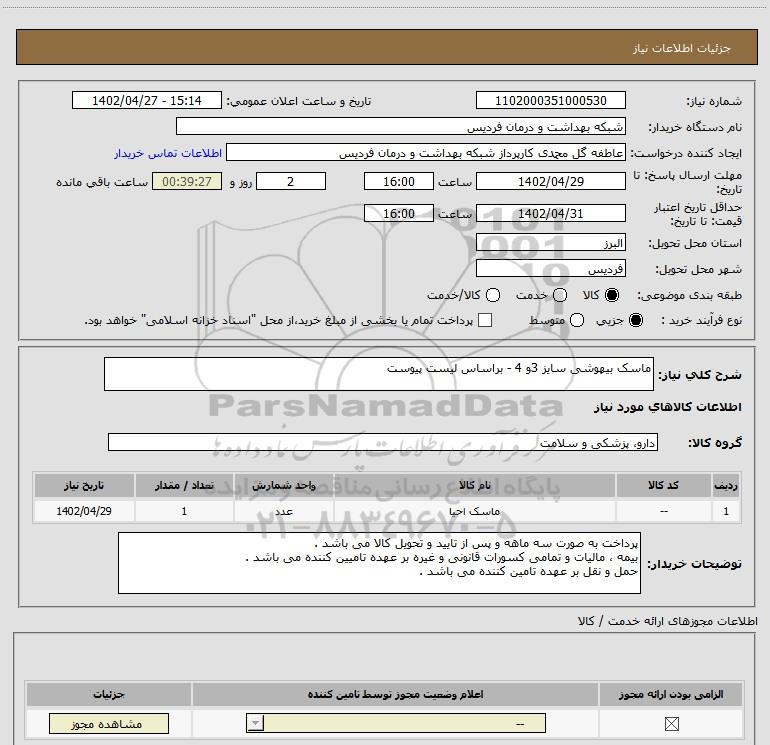
Task: Click the ردیف column header
Action: click(x=726, y=485)
